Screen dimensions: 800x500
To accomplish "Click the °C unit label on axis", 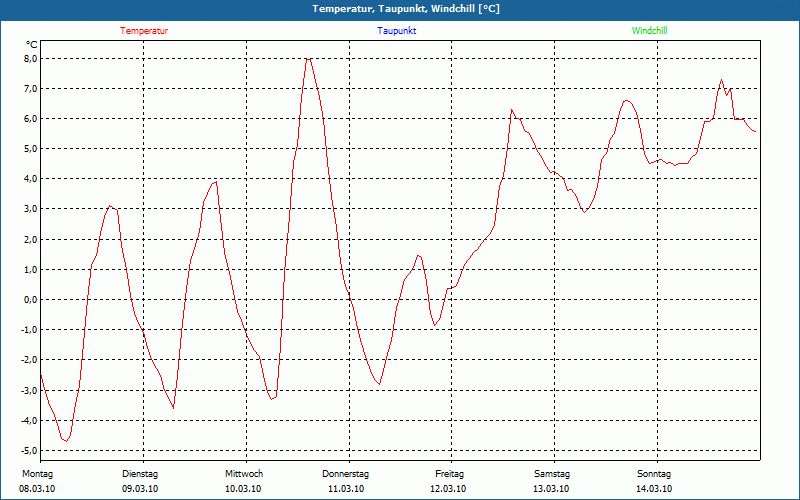I will click(32, 45).
